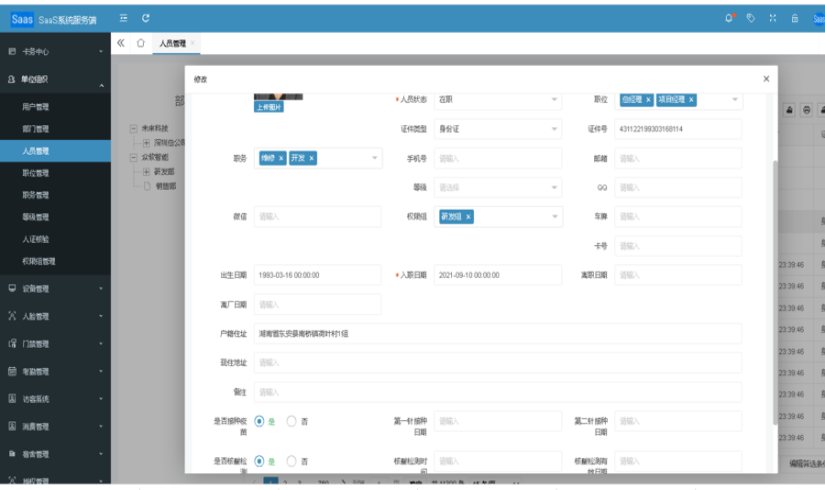Open 部门管理 in the sidebar menu
The width and height of the screenshot is (825, 490).
(36, 129)
